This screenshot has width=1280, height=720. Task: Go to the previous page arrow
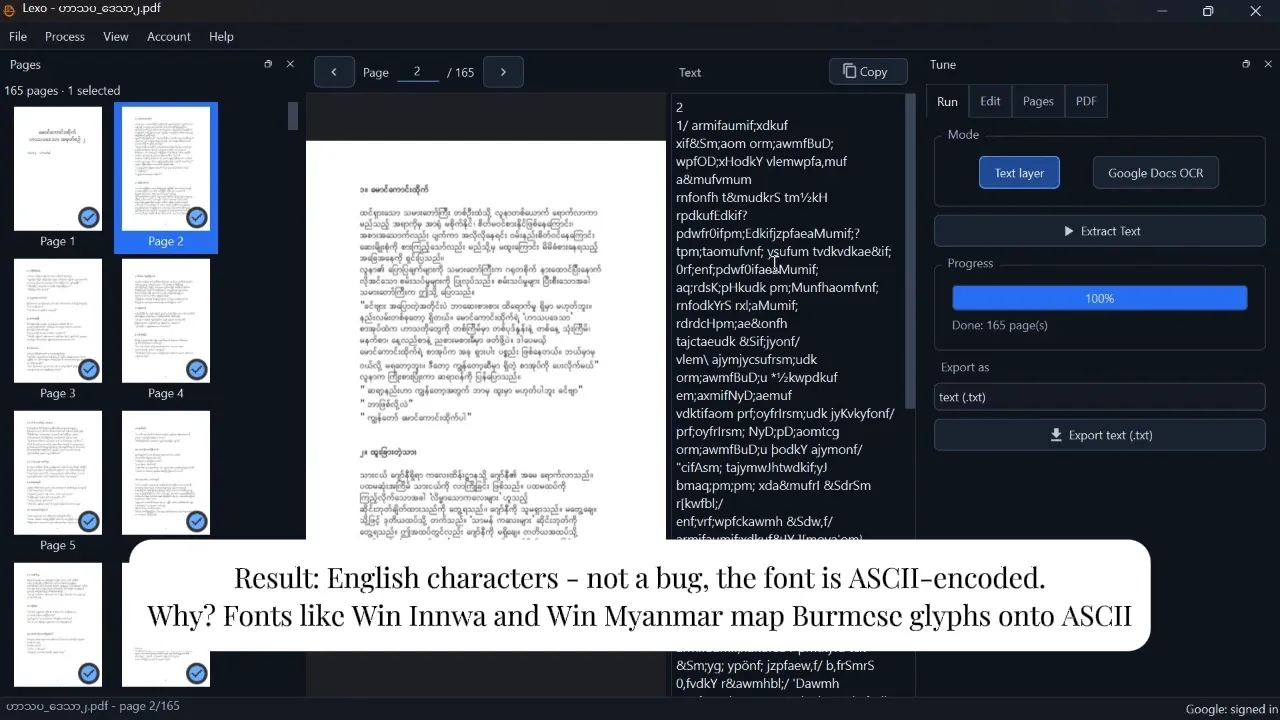[334, 72]
